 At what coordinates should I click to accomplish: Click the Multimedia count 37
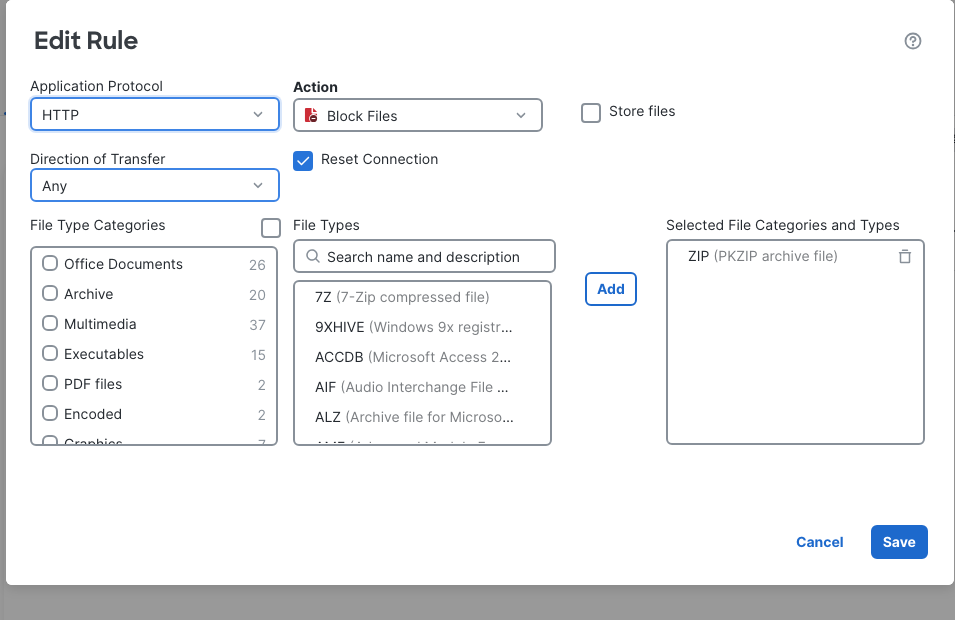257,325
